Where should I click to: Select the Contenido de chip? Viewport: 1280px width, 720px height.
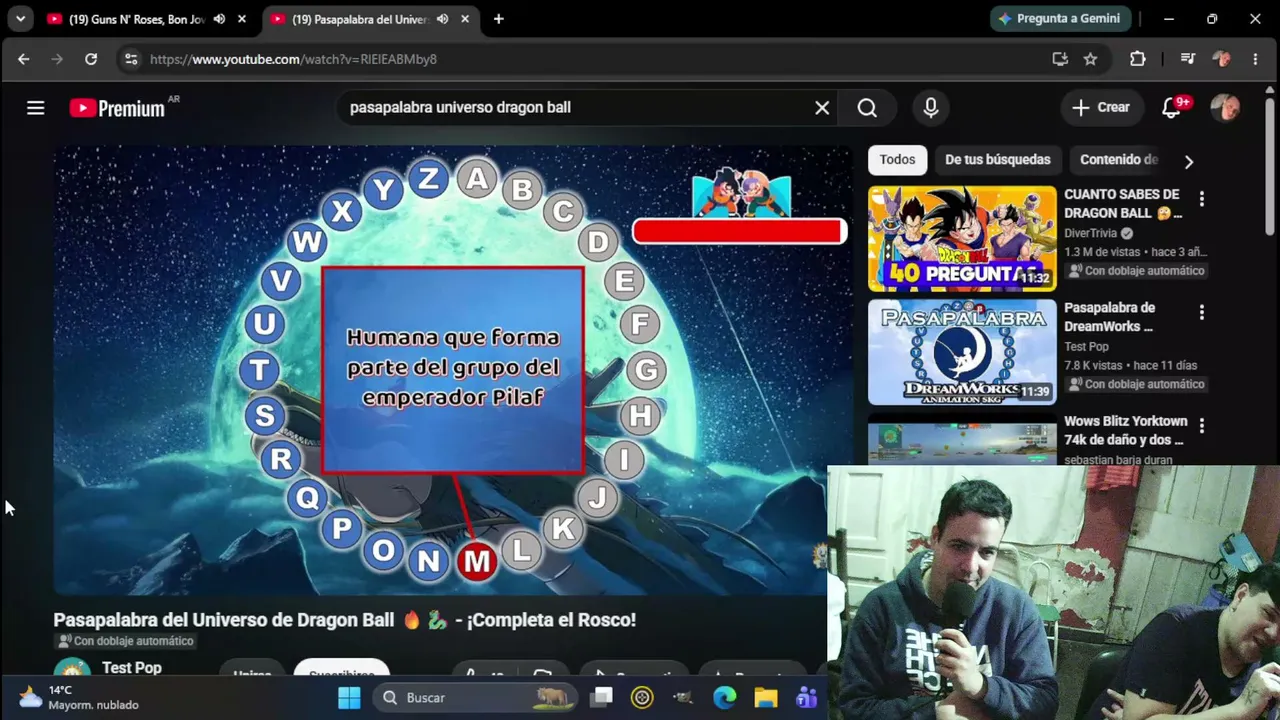pyautogui.click(x=1119, y=160)
